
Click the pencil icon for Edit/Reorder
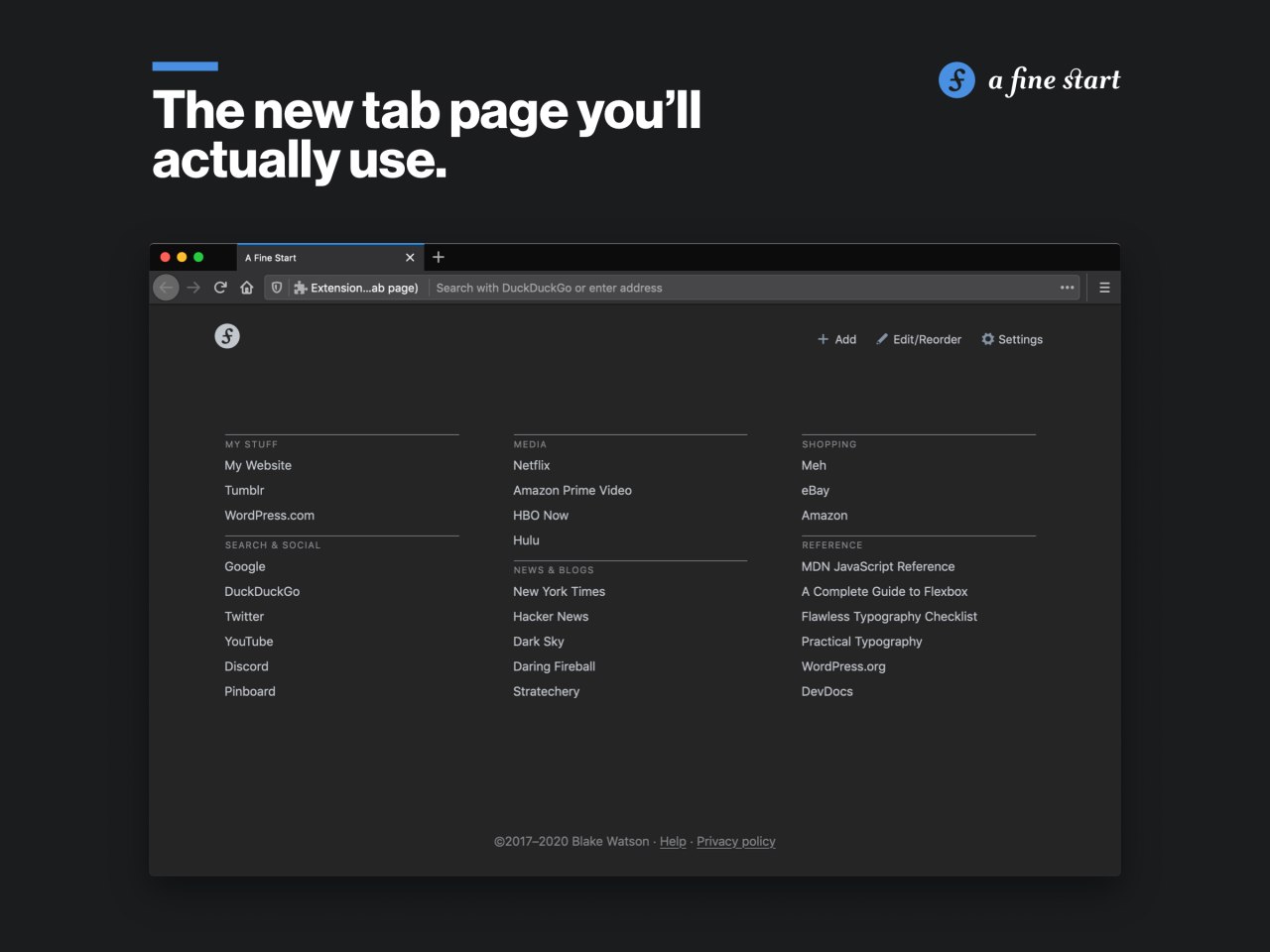tap(882, 339)
